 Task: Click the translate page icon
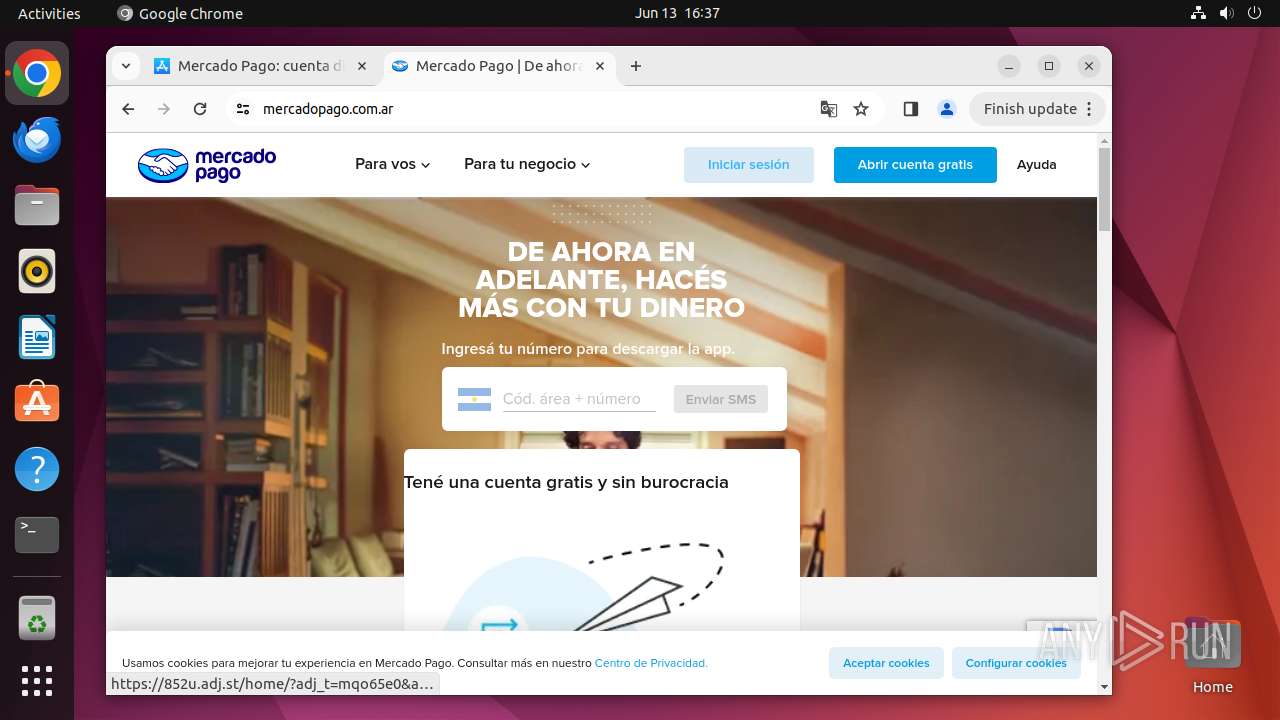(829, 109)
